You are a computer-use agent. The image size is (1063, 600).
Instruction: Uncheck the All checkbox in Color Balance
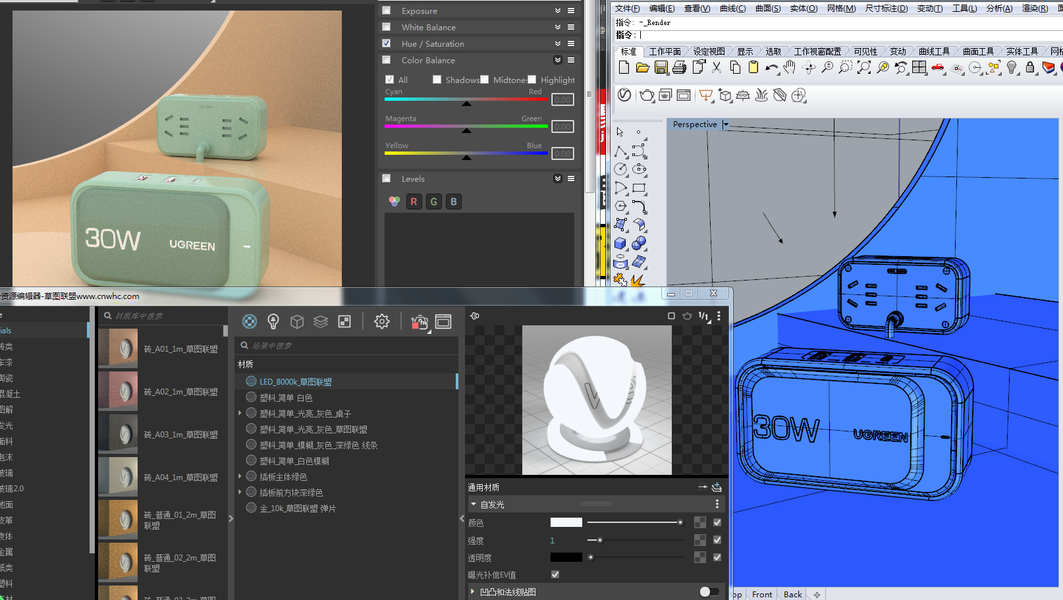point(390,79)
